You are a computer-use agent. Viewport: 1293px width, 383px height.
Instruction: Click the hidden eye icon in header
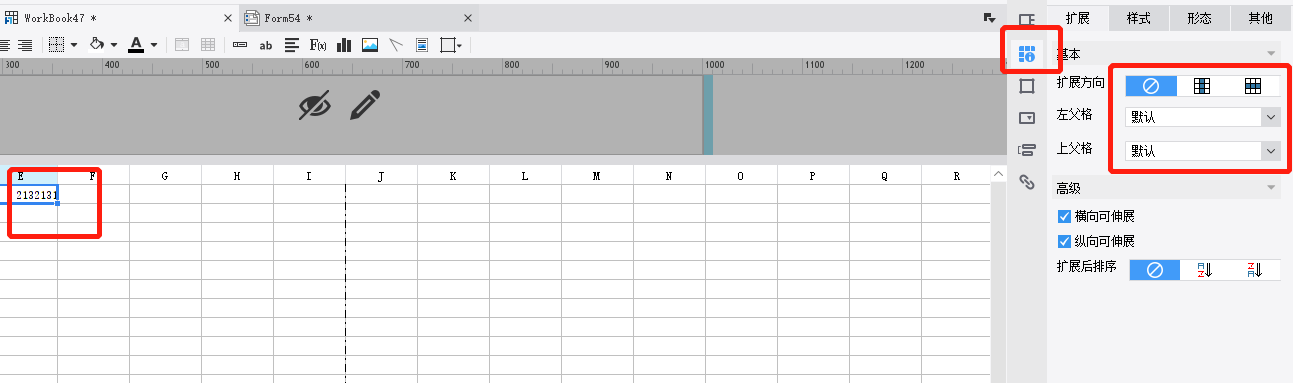click(x=315, y=105)
